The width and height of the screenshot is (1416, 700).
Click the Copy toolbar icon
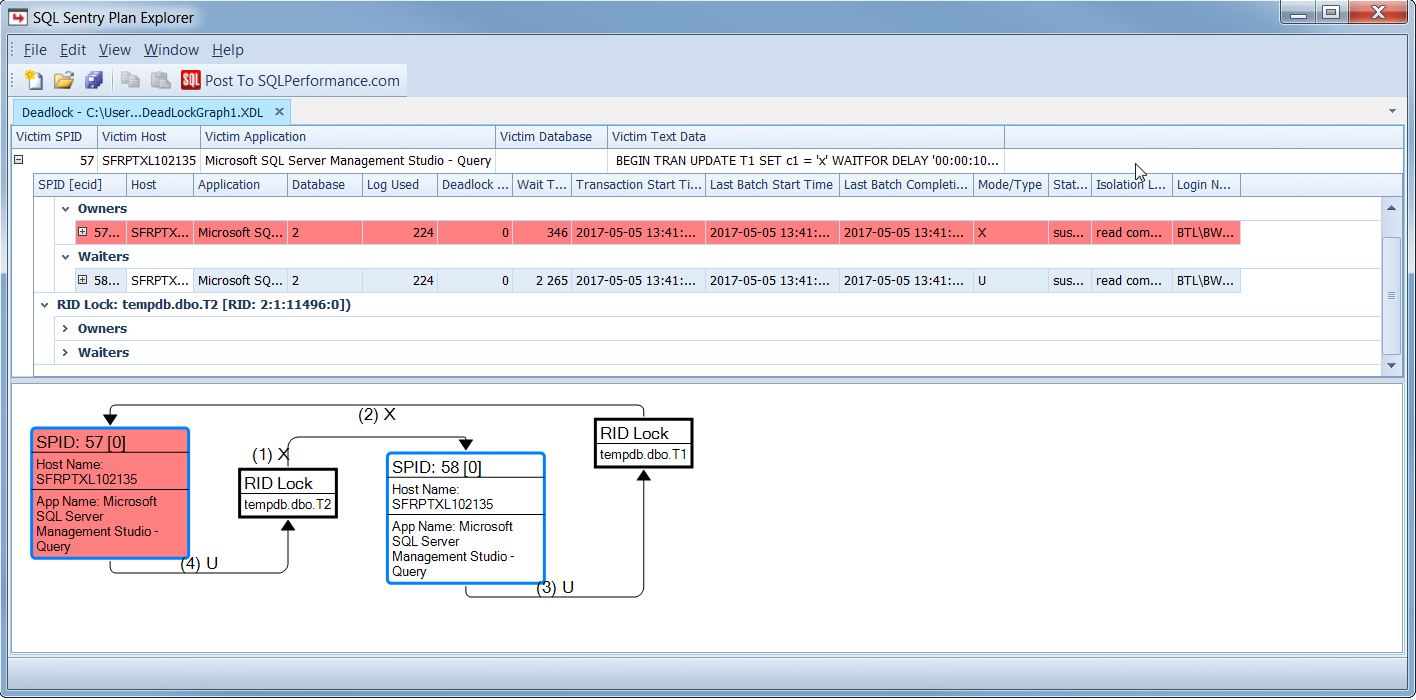130,80
